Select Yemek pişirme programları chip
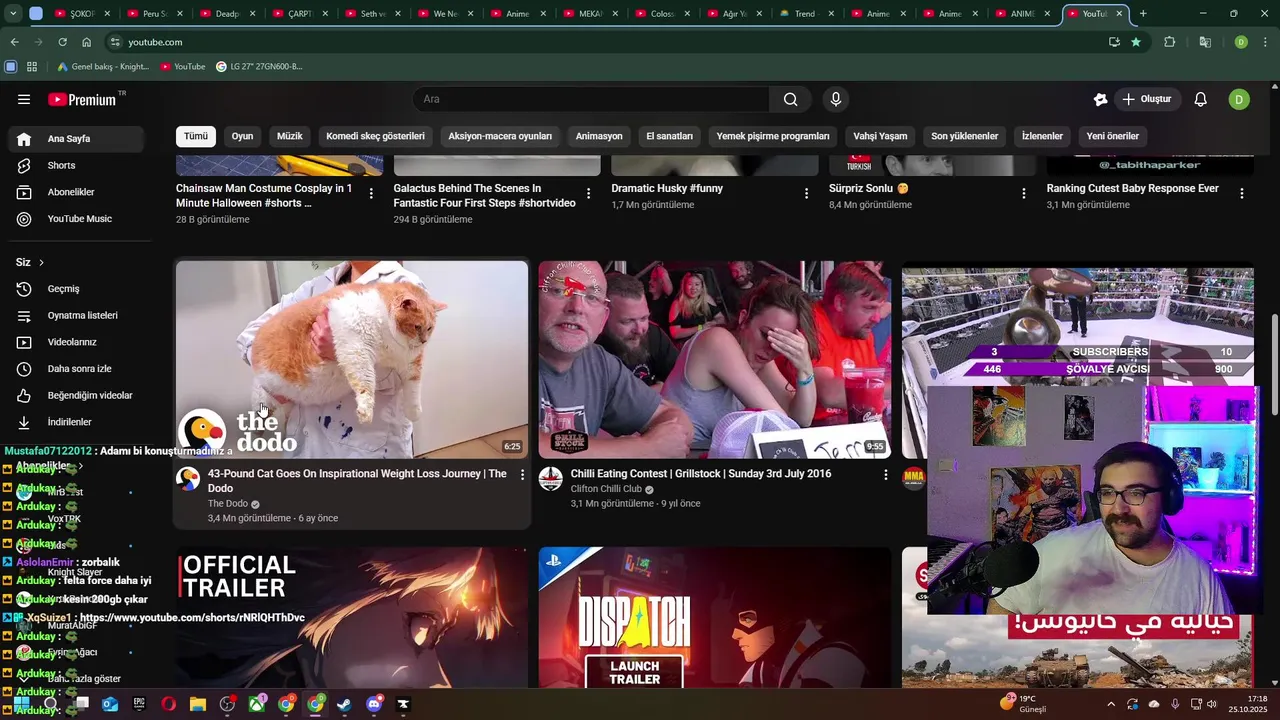 (x=773, y=136)
